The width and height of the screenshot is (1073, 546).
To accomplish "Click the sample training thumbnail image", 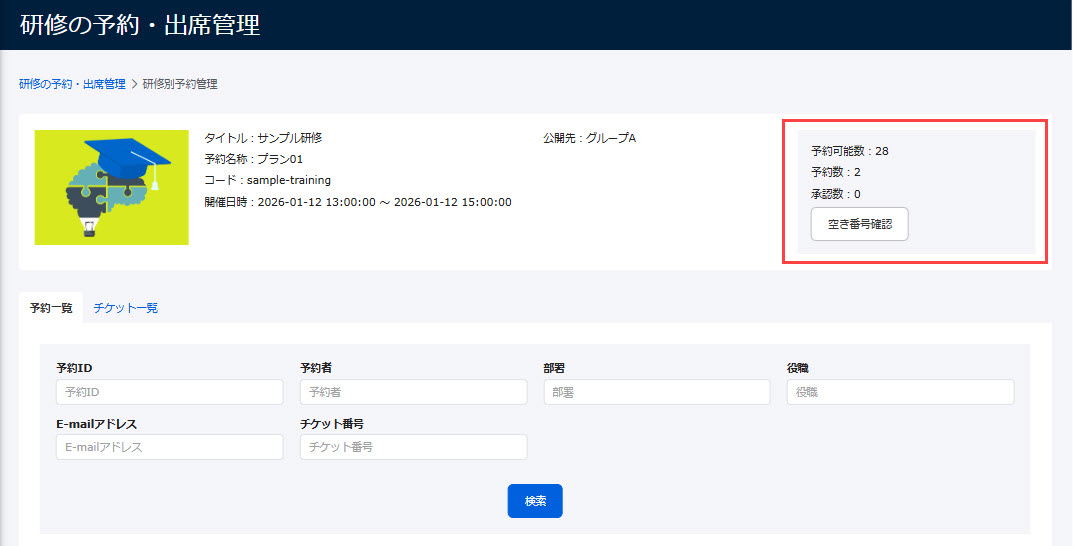I will coord(111,187).
